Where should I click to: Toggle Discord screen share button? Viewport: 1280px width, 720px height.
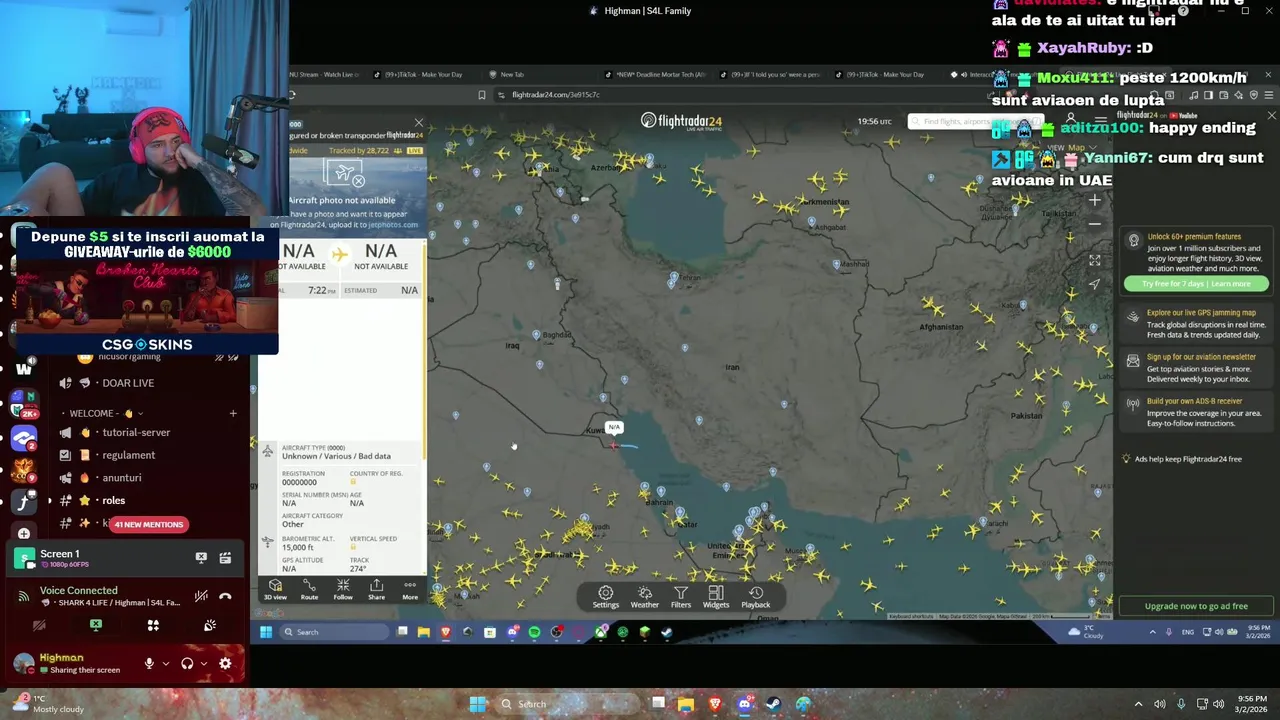[x=95, y=625]
